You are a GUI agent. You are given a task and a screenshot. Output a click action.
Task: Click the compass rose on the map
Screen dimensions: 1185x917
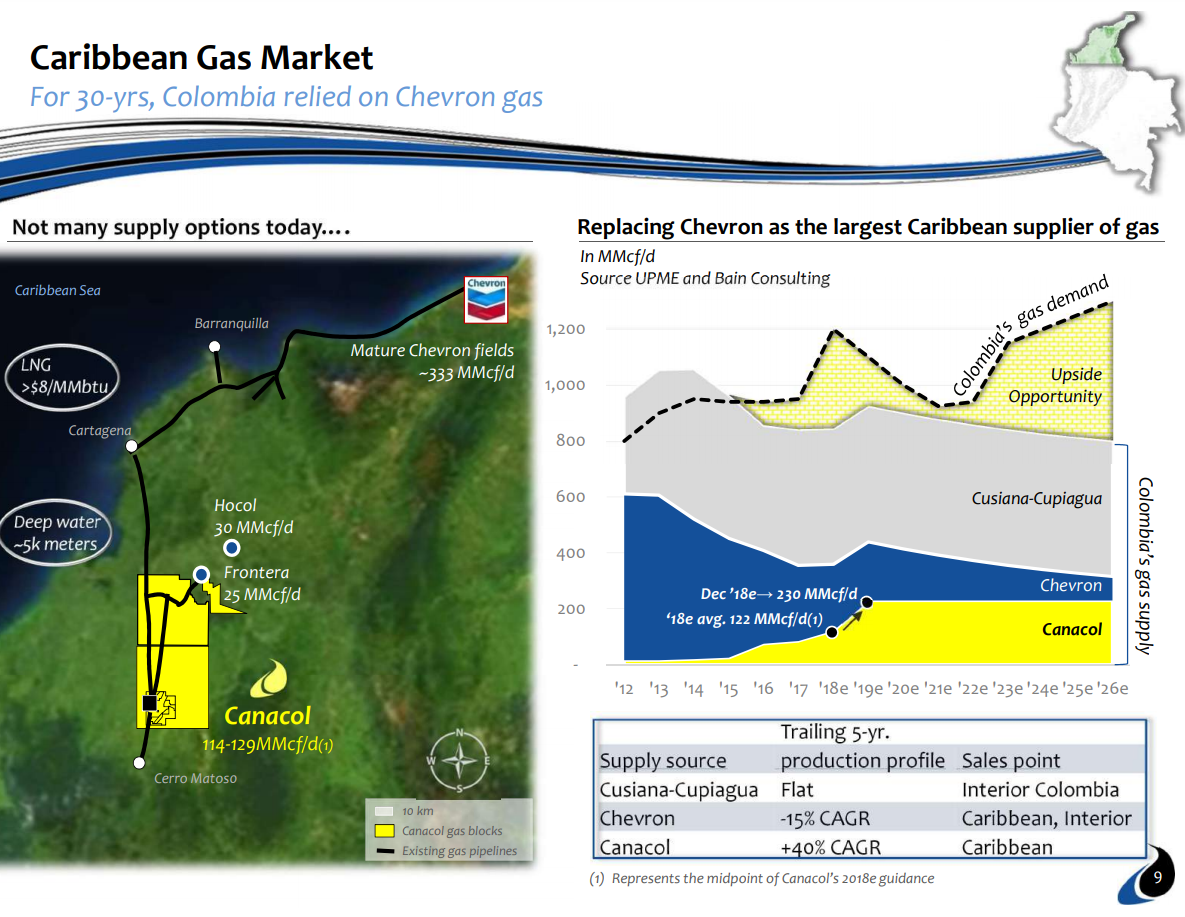[x=459, y=761]
